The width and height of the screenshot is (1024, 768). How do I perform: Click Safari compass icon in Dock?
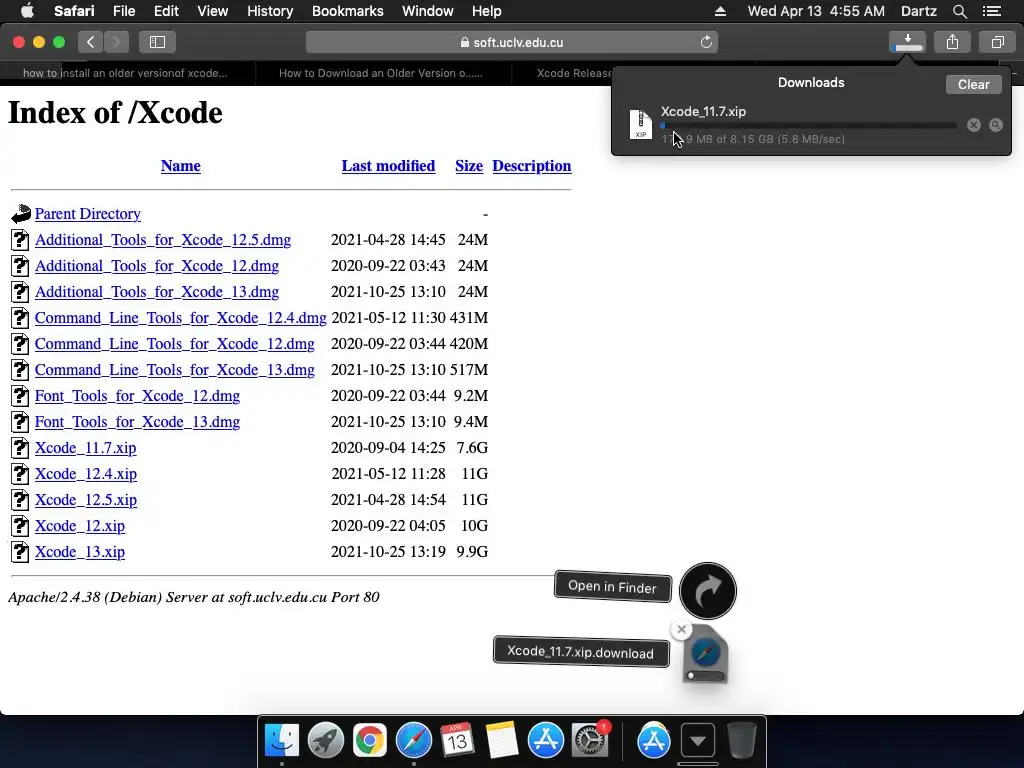pyautogui.click(x=414, y=741)
